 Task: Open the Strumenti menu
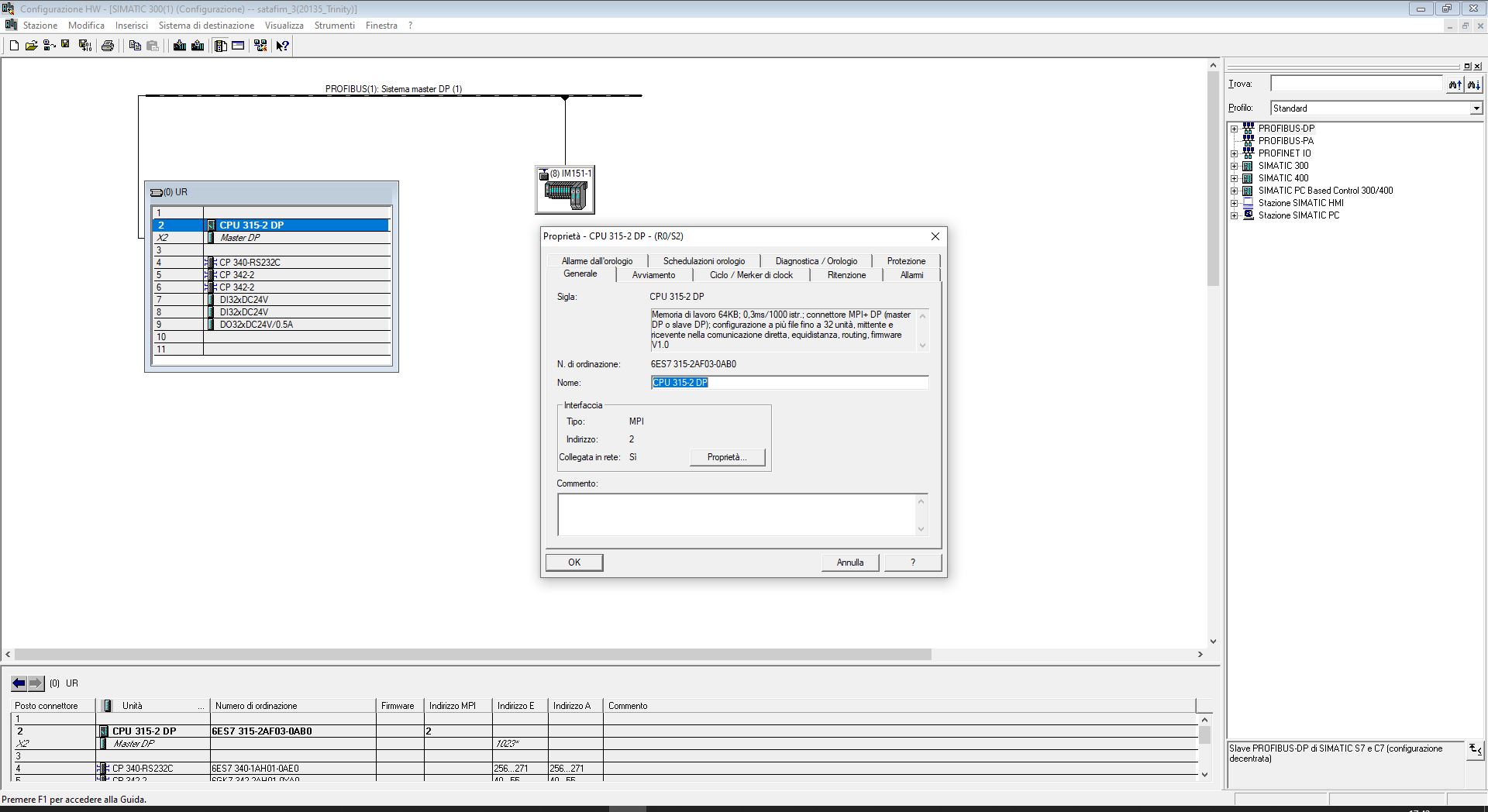pos(334,26)
